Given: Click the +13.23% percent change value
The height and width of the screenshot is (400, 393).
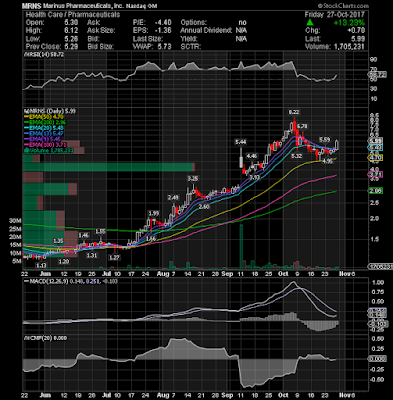Looking at the screenshot, I should click(x=349, y=22).
